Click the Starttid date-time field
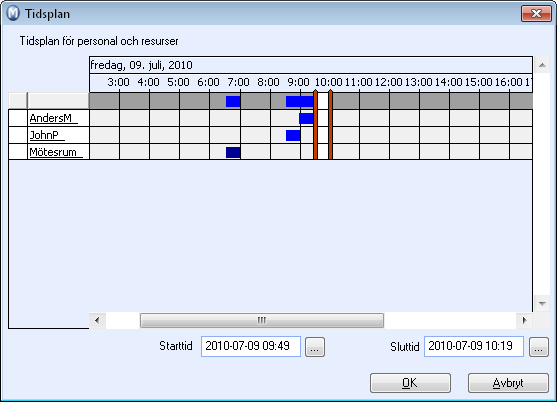557x402 pixels. [251, 346]
